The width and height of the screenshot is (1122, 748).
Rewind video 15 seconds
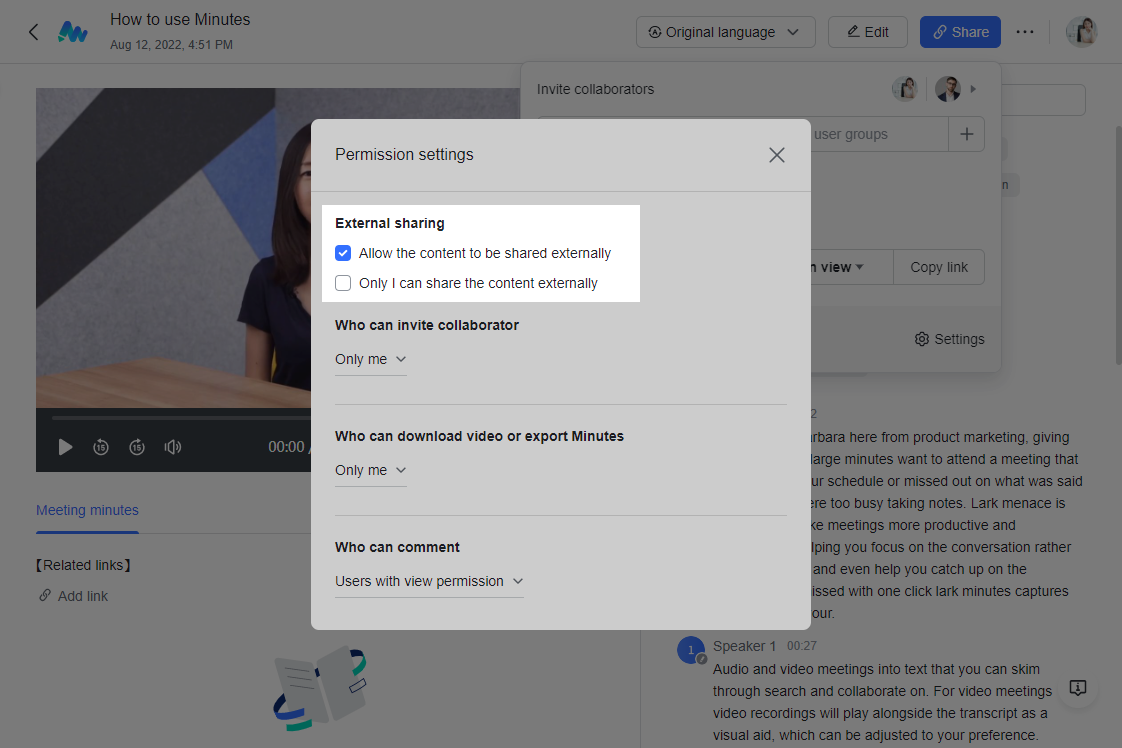(101, 447)
